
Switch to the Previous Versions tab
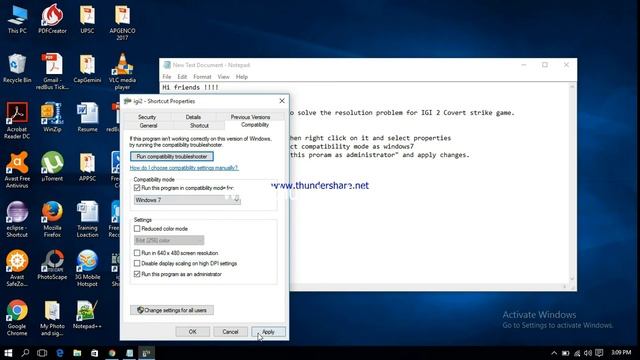point(250,117)
